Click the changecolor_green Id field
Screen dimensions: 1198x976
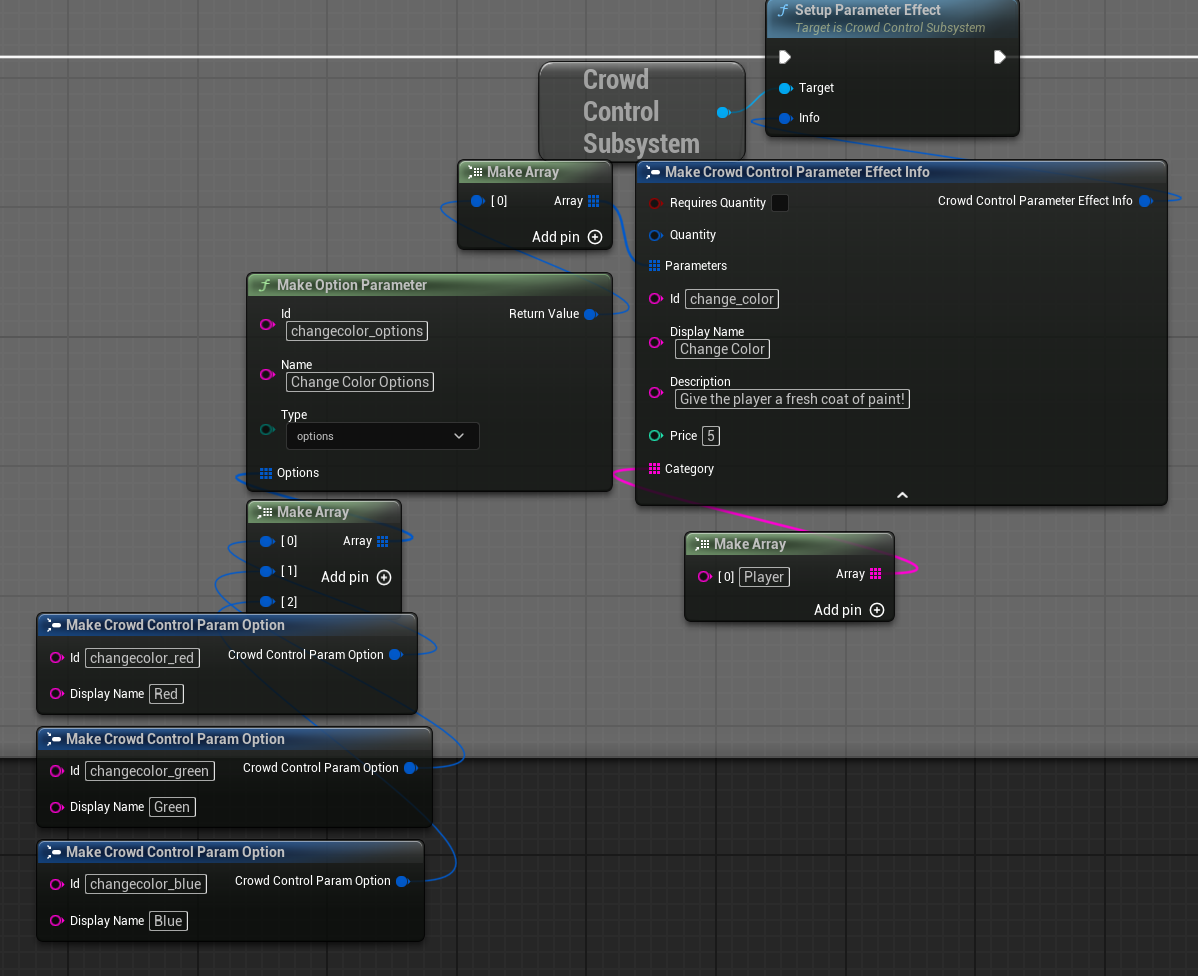tap(150, 771)
